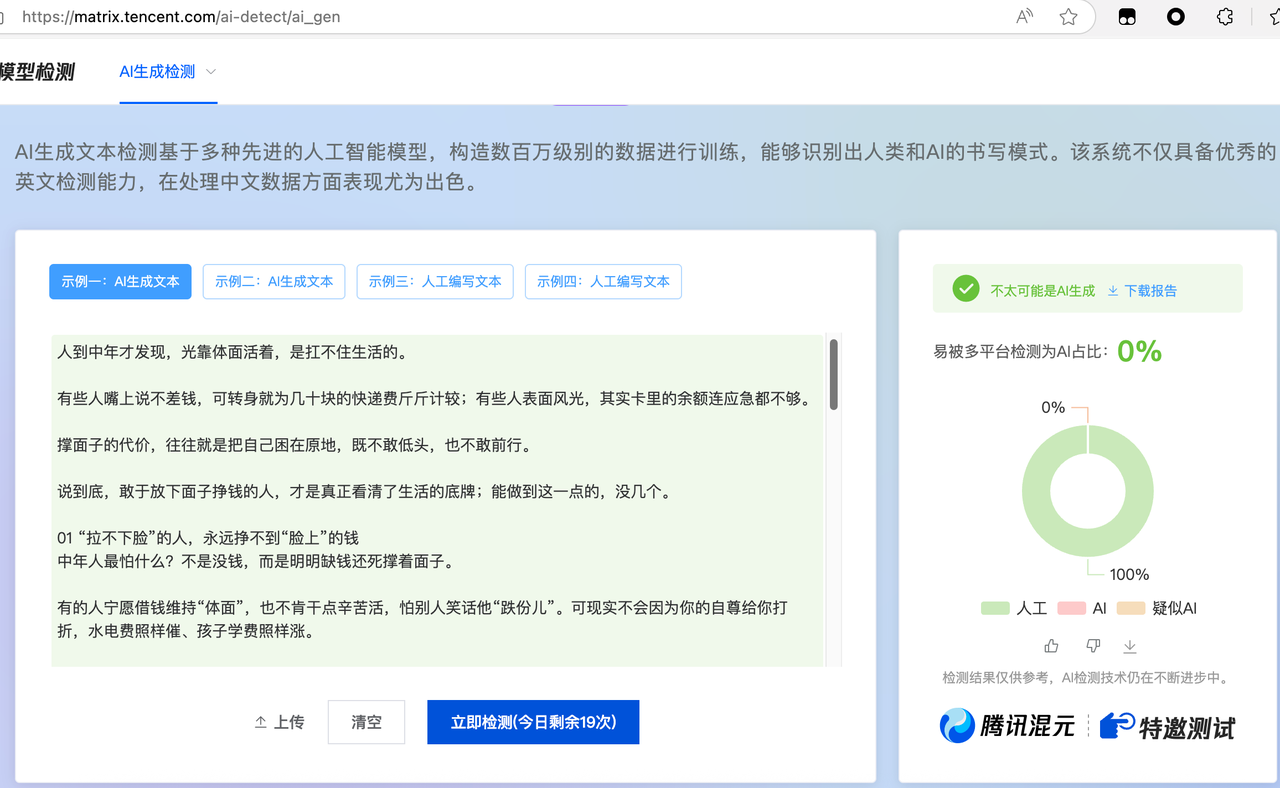This screenshot has width=1280, height=788.
Task: Click the green checkmark result icon
Action: (x=965, y=289)
